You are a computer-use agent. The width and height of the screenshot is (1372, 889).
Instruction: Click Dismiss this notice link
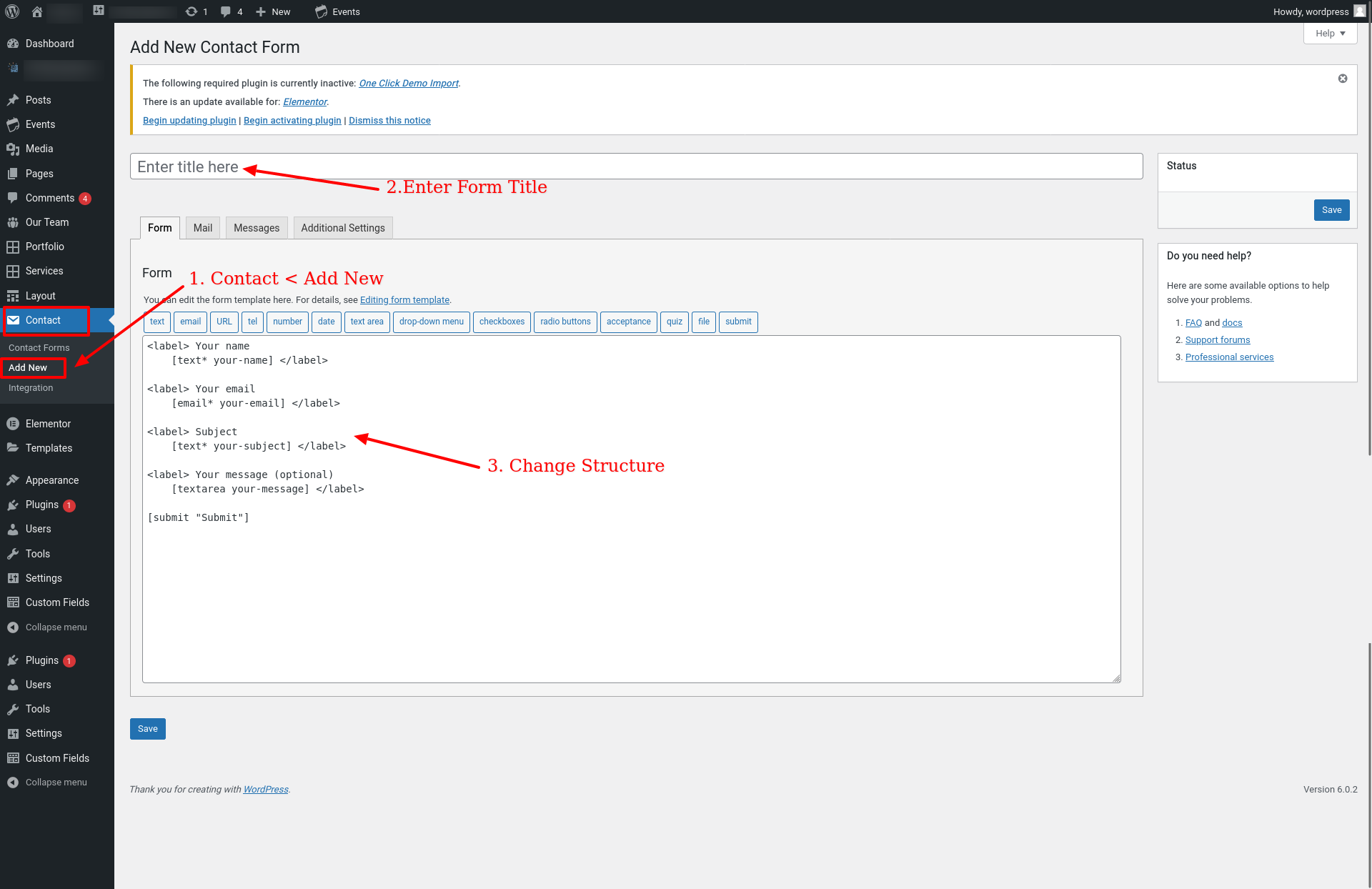point(389,121)
